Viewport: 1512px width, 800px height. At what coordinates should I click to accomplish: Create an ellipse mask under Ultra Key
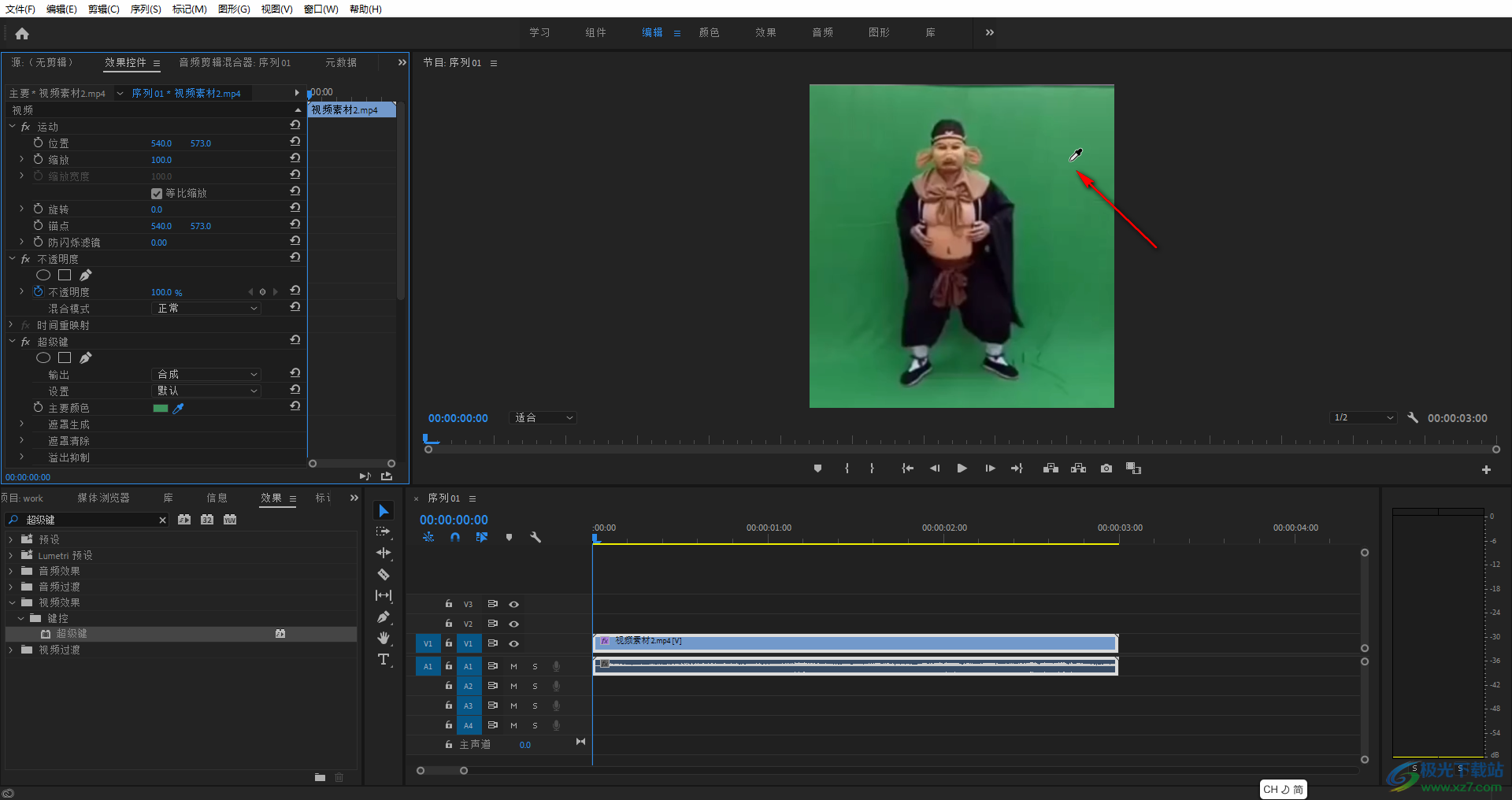tap(43, 357)
